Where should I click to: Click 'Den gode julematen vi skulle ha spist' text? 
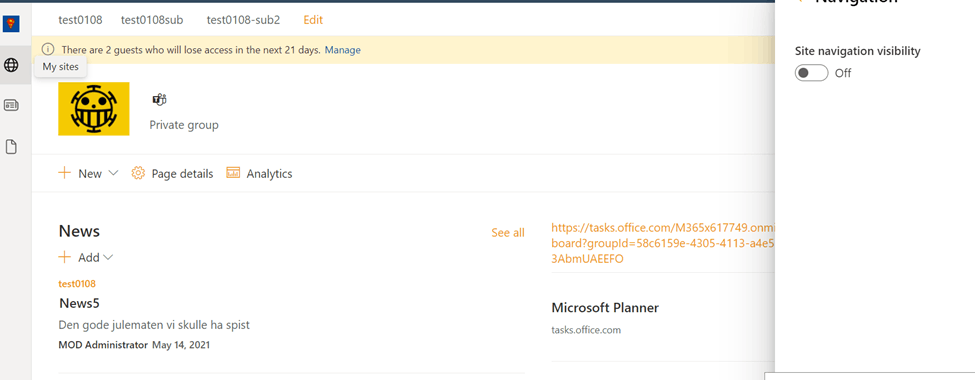(x=154, y=325)
